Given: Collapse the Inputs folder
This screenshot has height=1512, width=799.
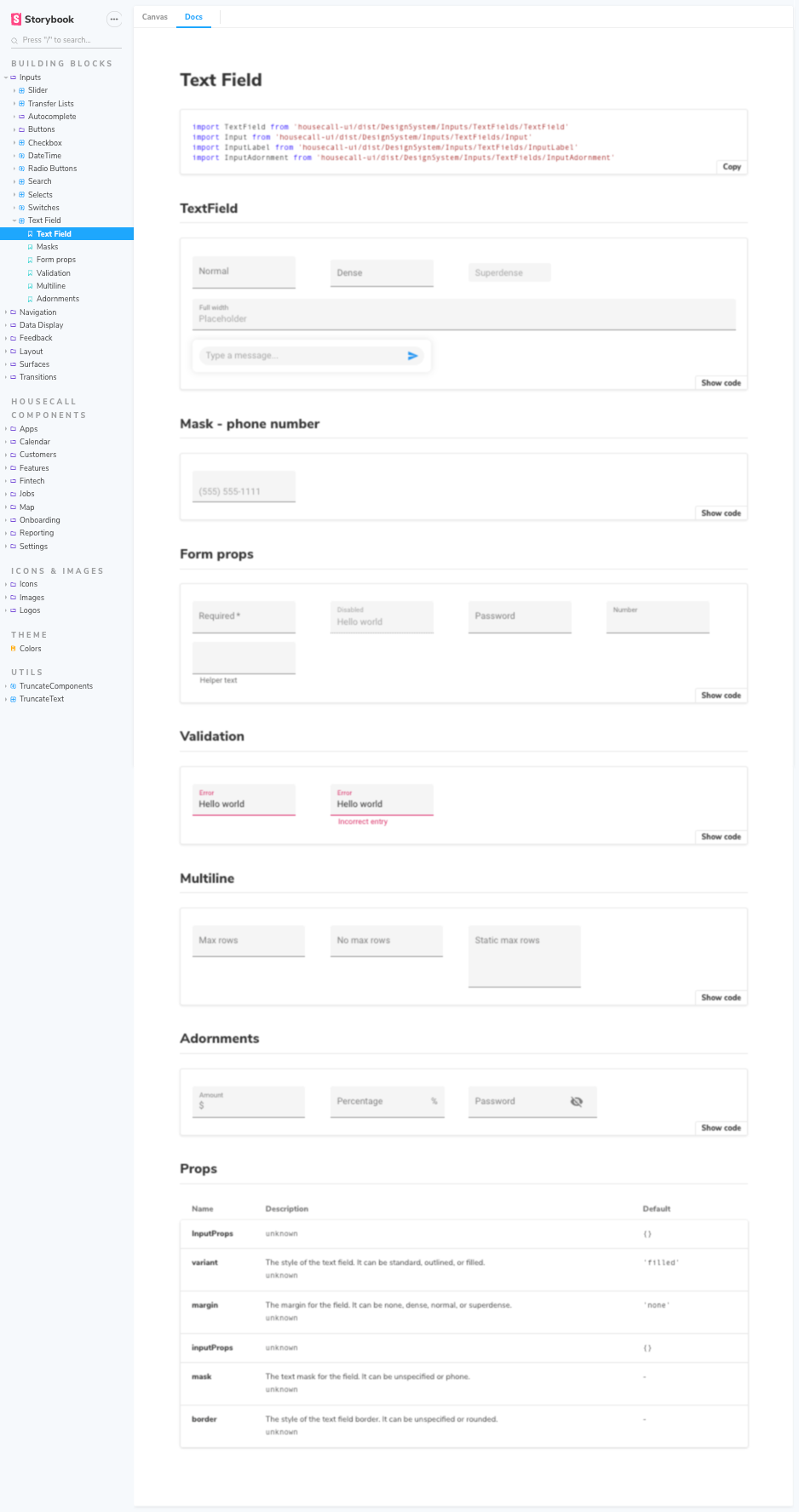Looking at the screenshot, I should point(30,77).
